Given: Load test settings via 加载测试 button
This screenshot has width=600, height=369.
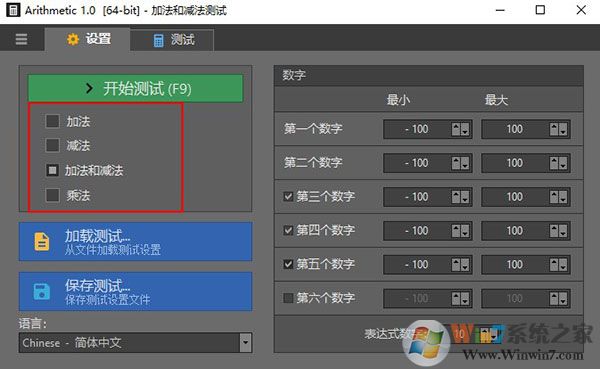Looking at the screenshot, I should coord(135,242).
